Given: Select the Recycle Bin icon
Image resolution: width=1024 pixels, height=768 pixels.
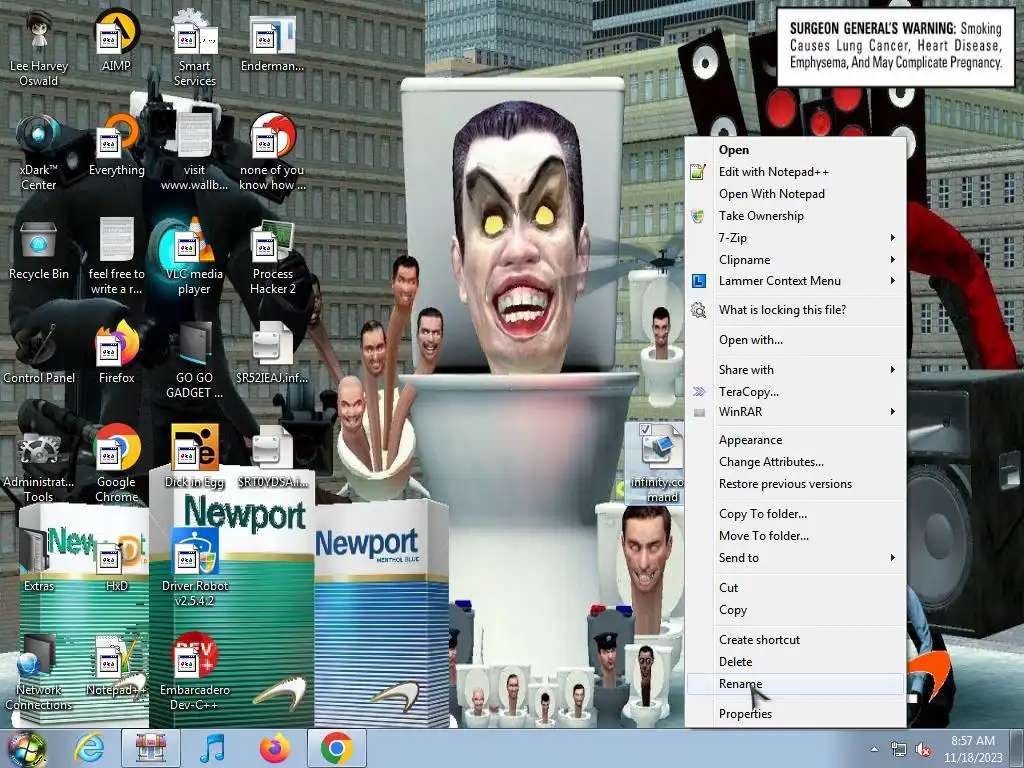Looking at the screenshot, I should click(39, 250).
